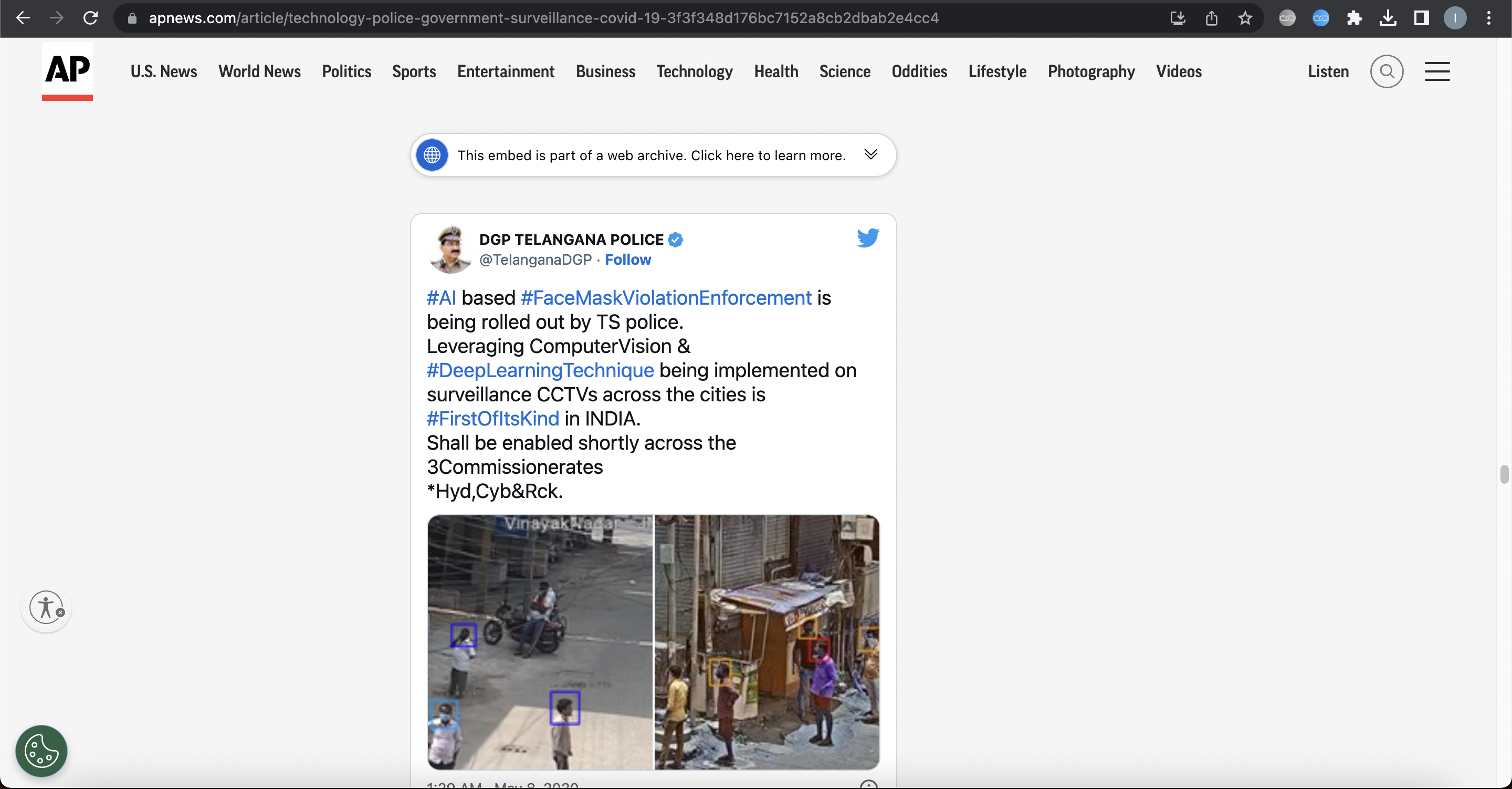Viewport: 1512px width, 789px height.
Task: Click the @TelanganaDGP handle
Action: click(x=535, y=259)
